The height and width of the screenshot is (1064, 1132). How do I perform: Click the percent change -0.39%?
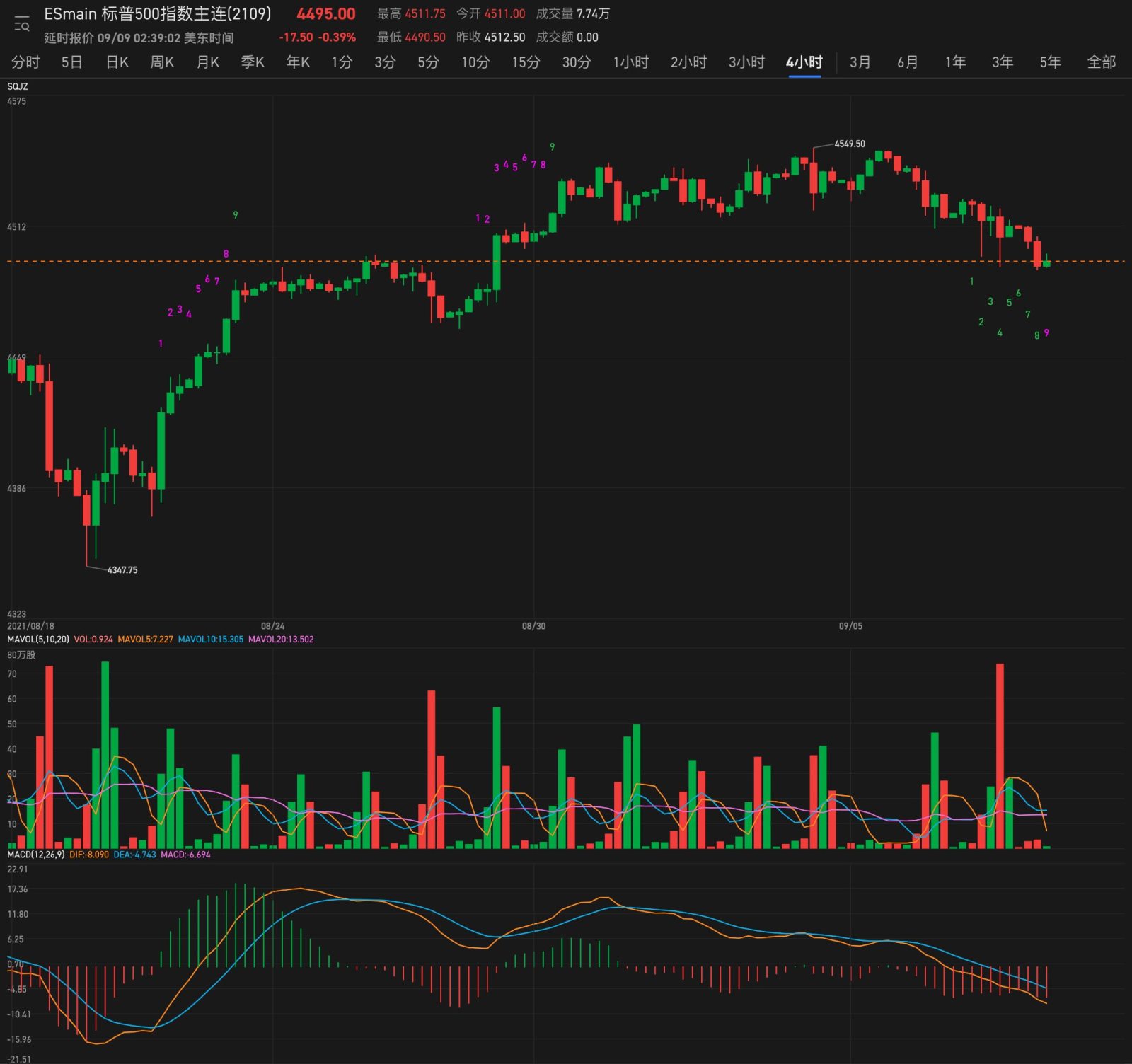pyautogui.click(x=337, y=37)
